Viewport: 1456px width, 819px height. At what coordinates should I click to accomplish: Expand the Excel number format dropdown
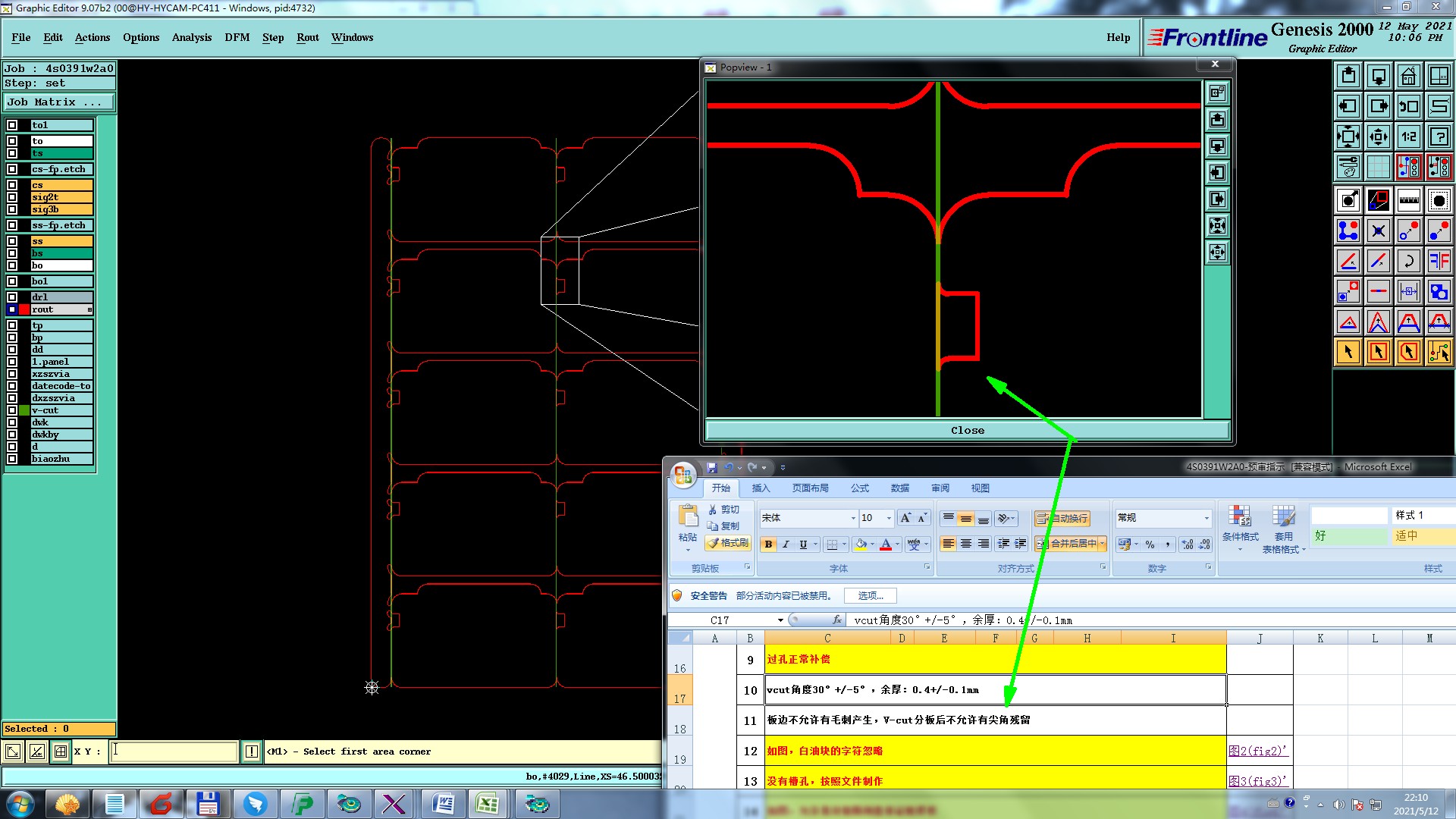click(x=1206, y=518)
